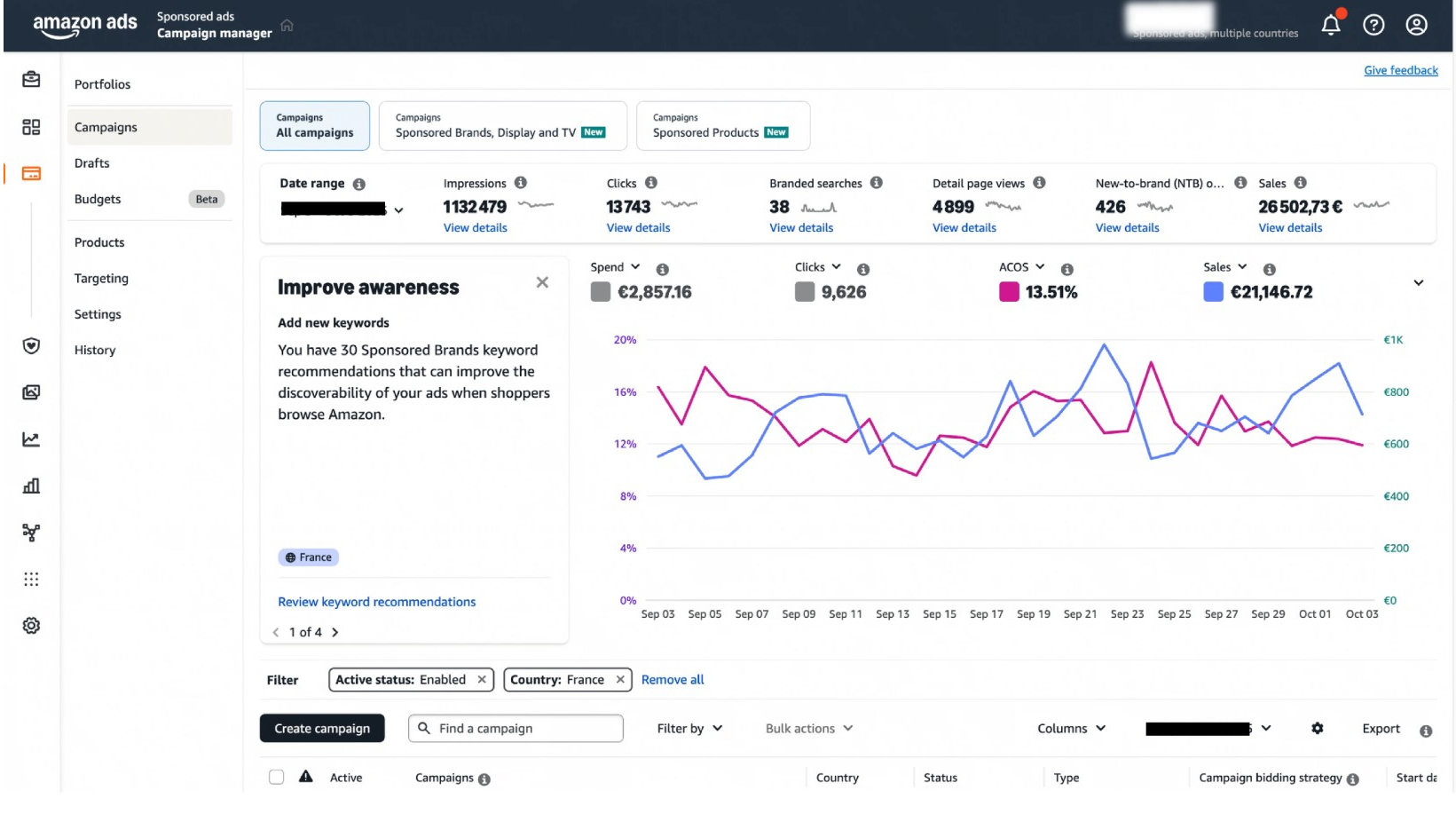Open the settings gear in left sidebar
1456x814 pixels.
pos(31,626)
